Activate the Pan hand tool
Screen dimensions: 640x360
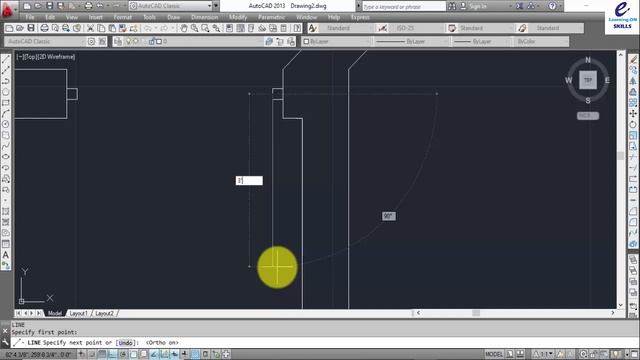click(184, 28)
